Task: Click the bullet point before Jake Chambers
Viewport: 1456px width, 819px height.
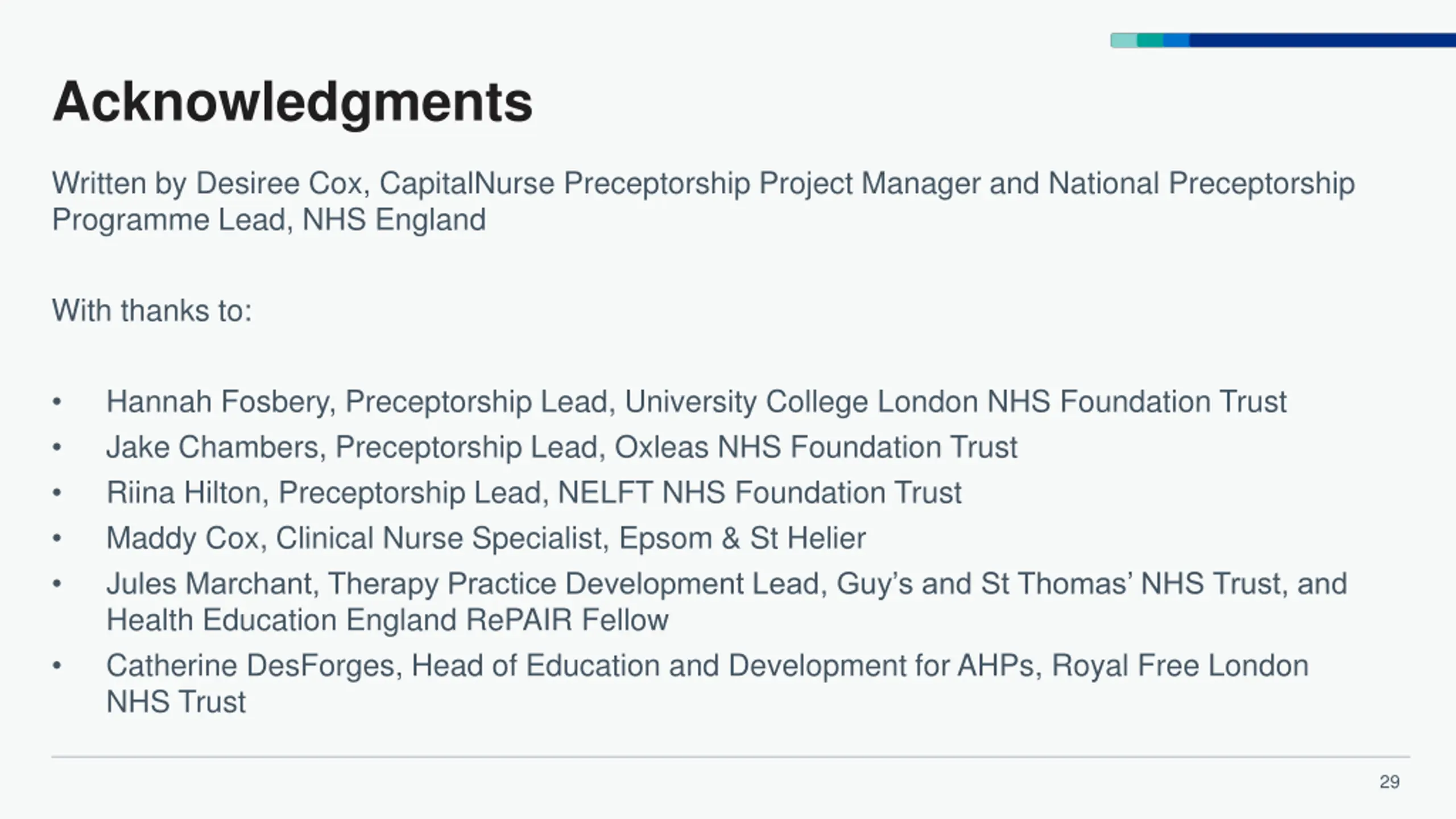Action: [x=56, y=448]
